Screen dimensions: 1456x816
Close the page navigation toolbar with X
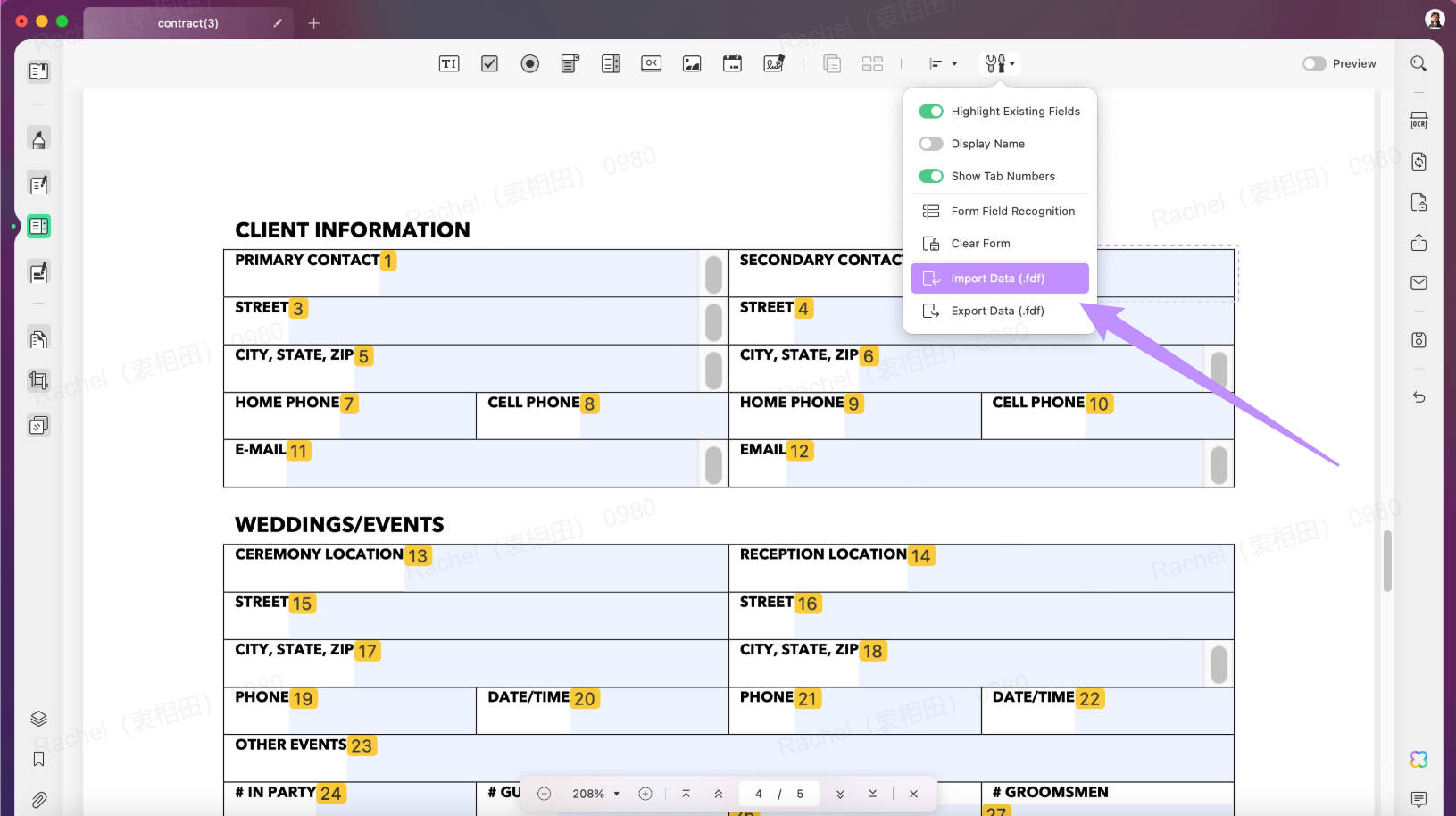click(x=913, y=794)
